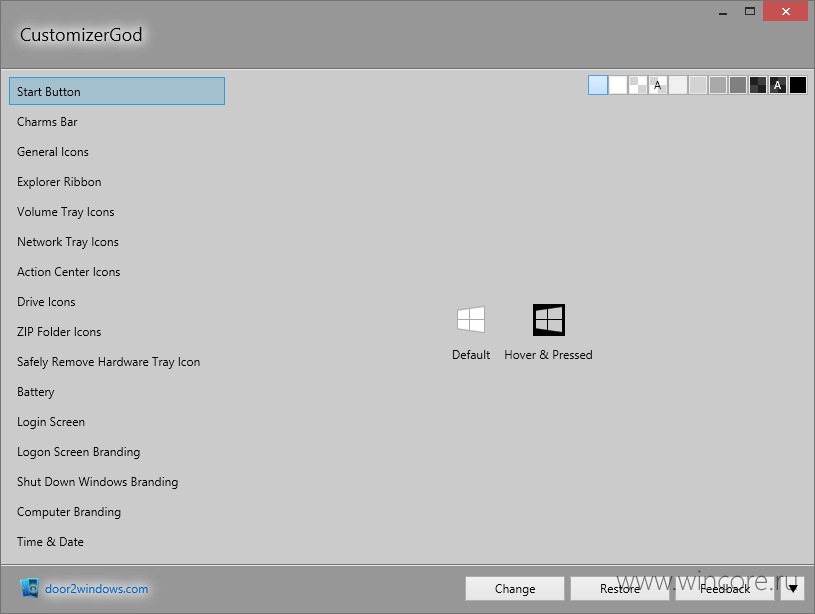Select Safely Remove Hardware Tray Icon
This screenshot has width=815, height=614.
[x=117, y=362]
